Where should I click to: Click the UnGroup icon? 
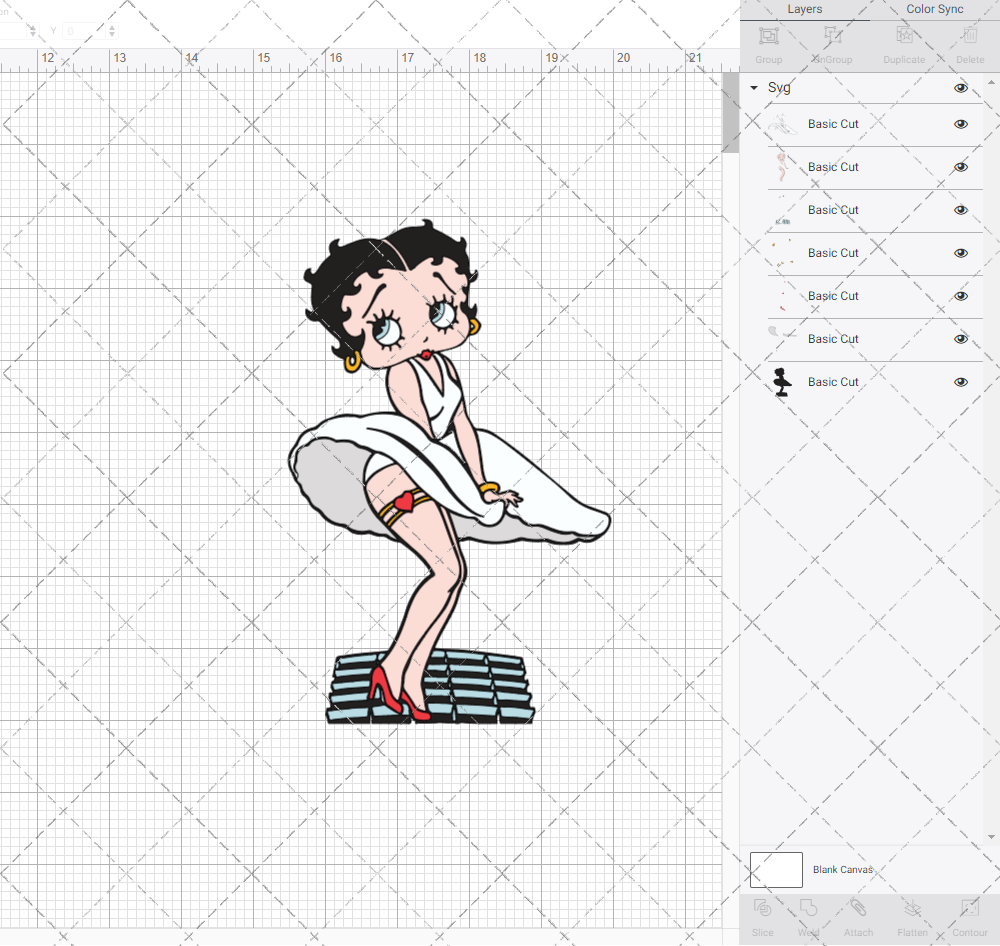click(833, 36)
